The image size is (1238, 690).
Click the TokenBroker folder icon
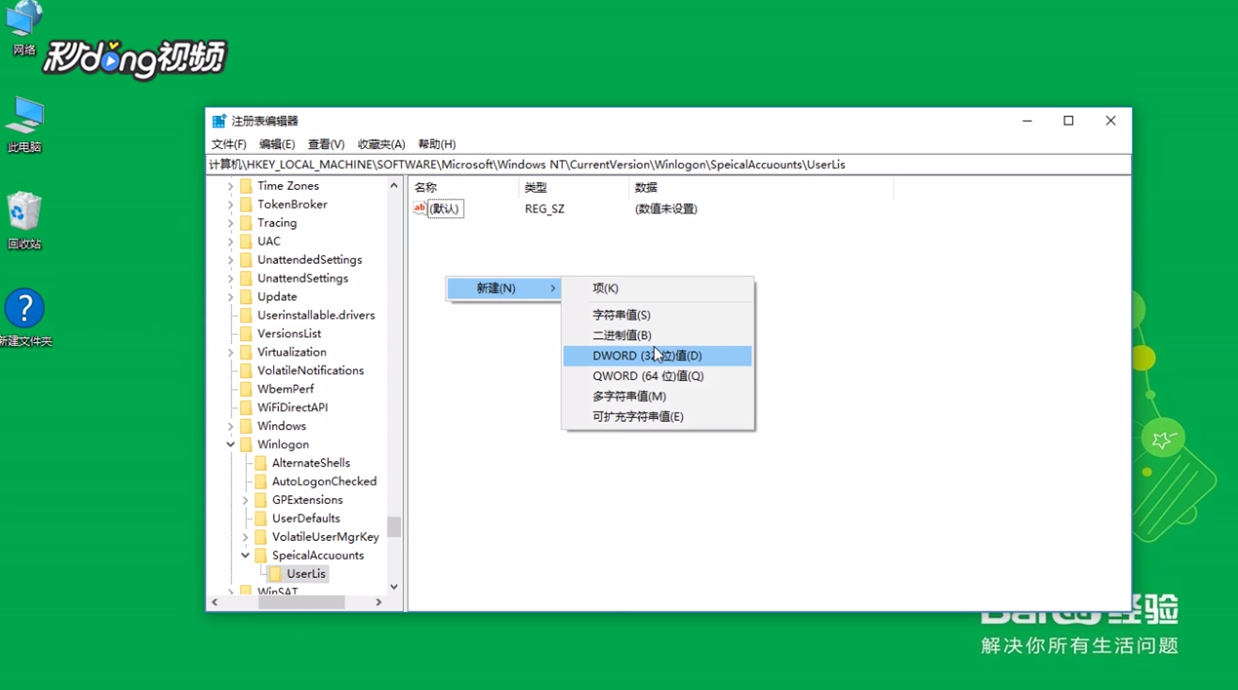246,204
